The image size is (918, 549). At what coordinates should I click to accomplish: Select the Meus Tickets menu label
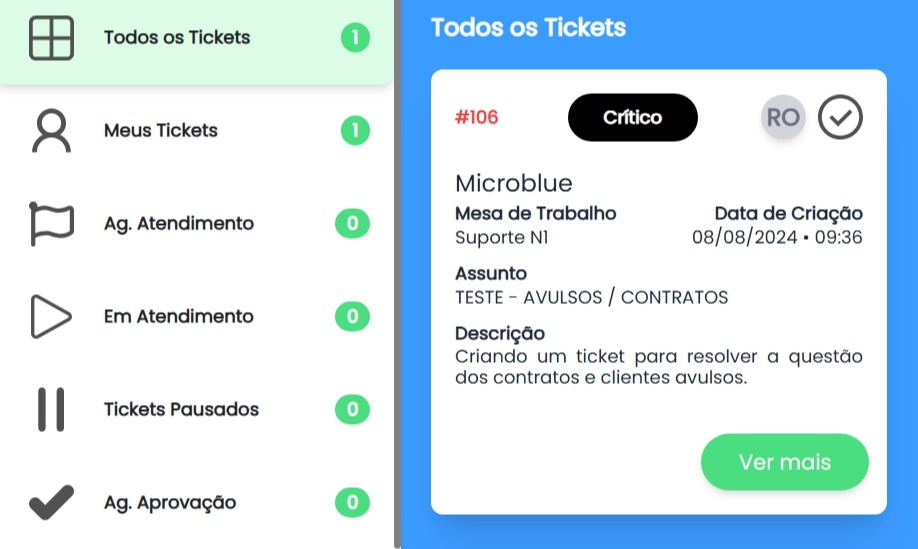click(x=161, y=130)
